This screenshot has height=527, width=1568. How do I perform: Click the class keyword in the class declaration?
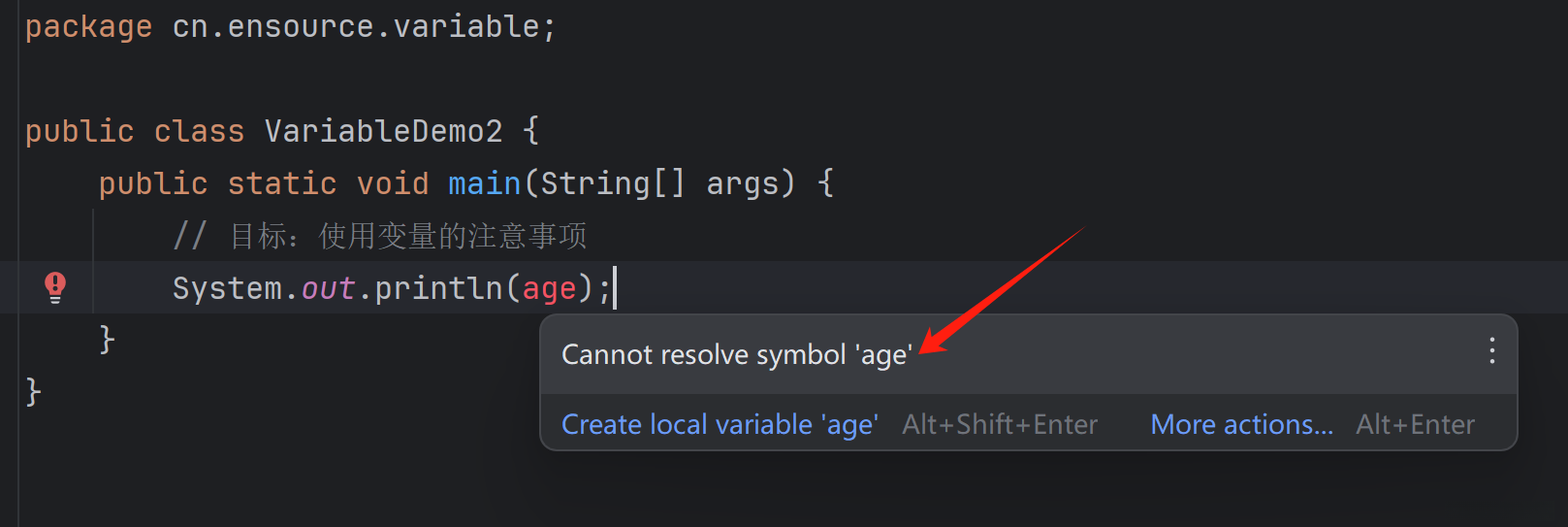(x=199, y=131)
